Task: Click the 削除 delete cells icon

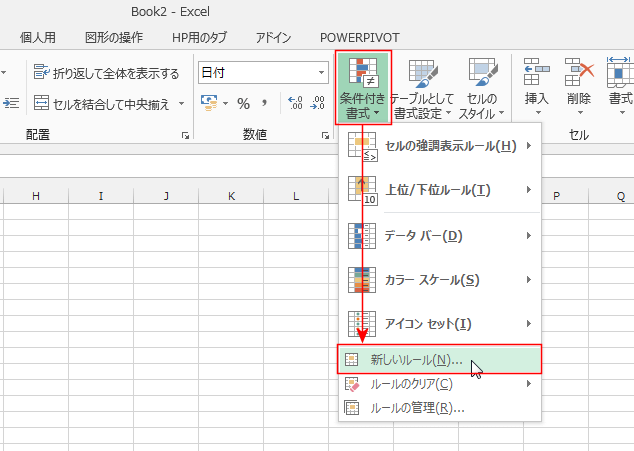Action: coord(579,72)
